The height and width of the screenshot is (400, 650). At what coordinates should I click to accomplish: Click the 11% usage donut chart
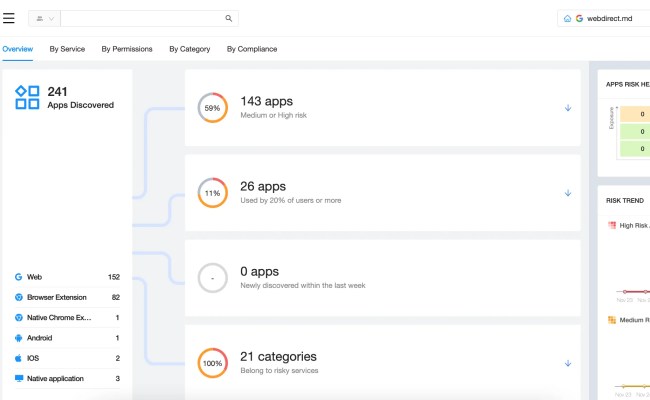pos(212,193)
